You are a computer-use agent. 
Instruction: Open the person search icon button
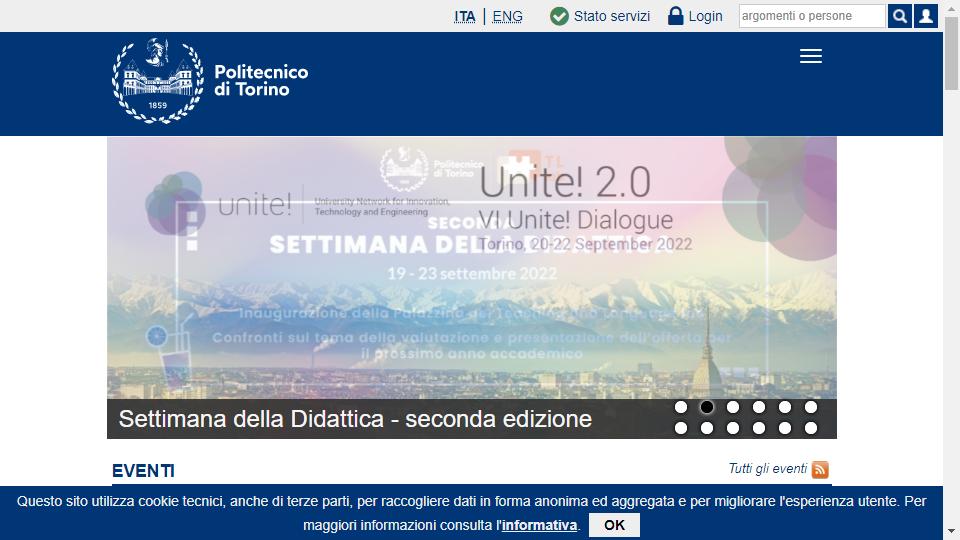click(x=926, y=16)
